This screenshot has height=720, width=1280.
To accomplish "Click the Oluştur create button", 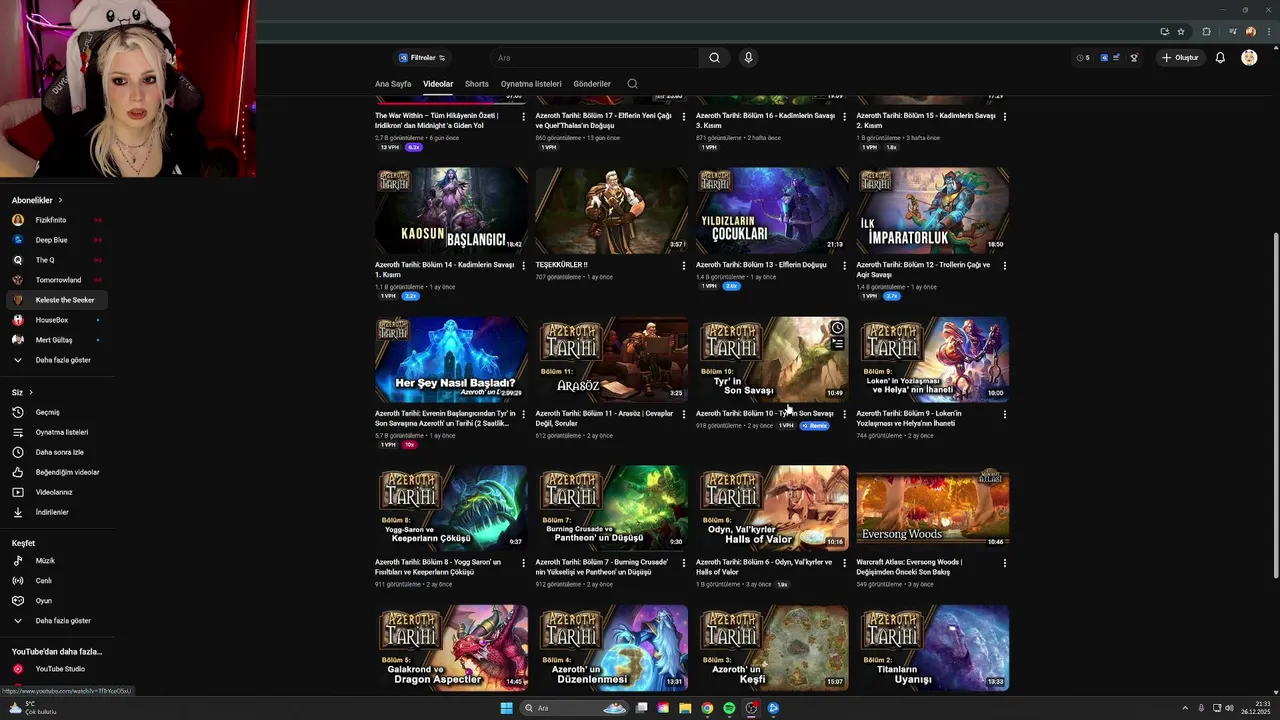I will (x=1180, y=58).
